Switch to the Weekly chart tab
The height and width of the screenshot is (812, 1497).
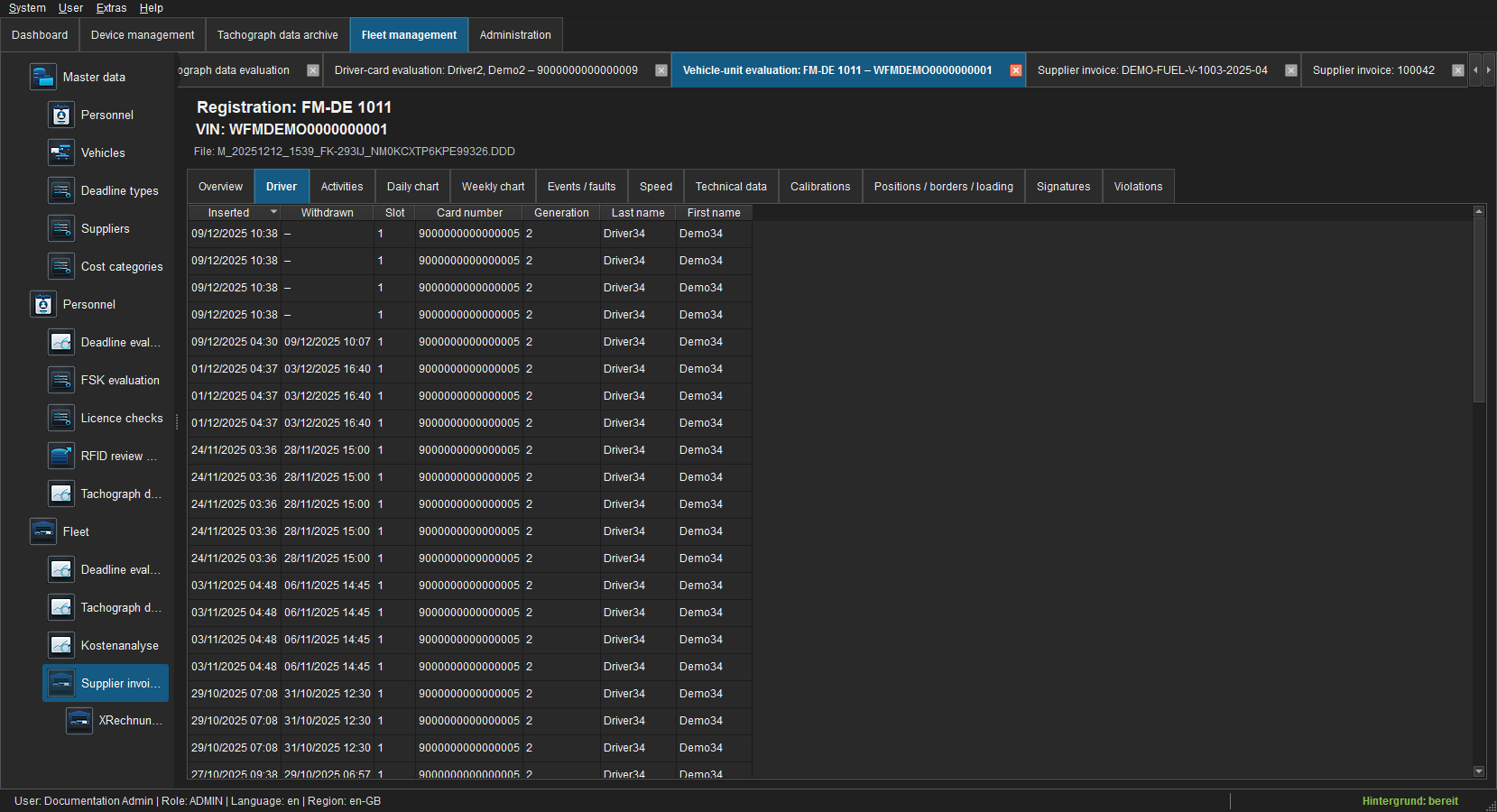493,187
